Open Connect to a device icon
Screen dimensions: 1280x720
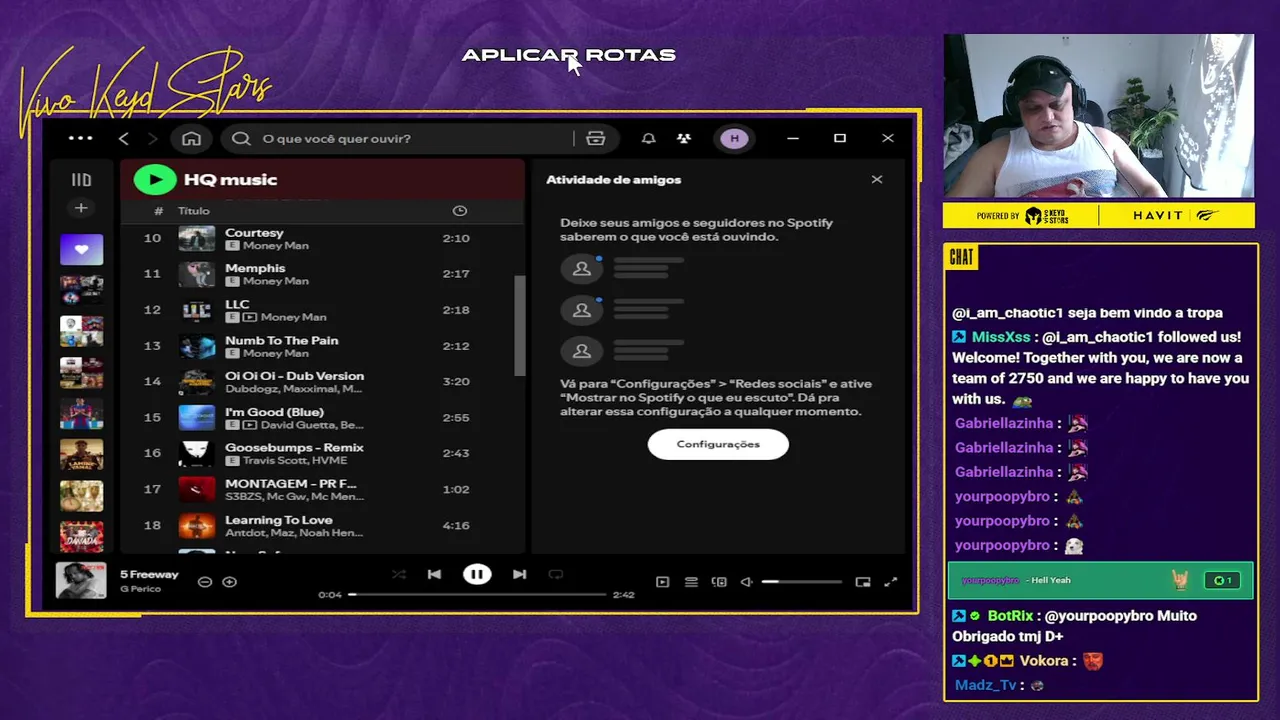(x=719, y=582)
